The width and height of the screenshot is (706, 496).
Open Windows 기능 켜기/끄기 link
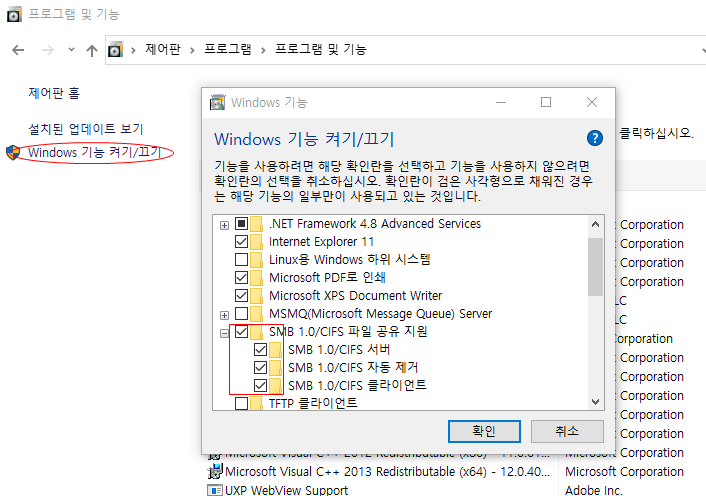(x=94, y=152)
